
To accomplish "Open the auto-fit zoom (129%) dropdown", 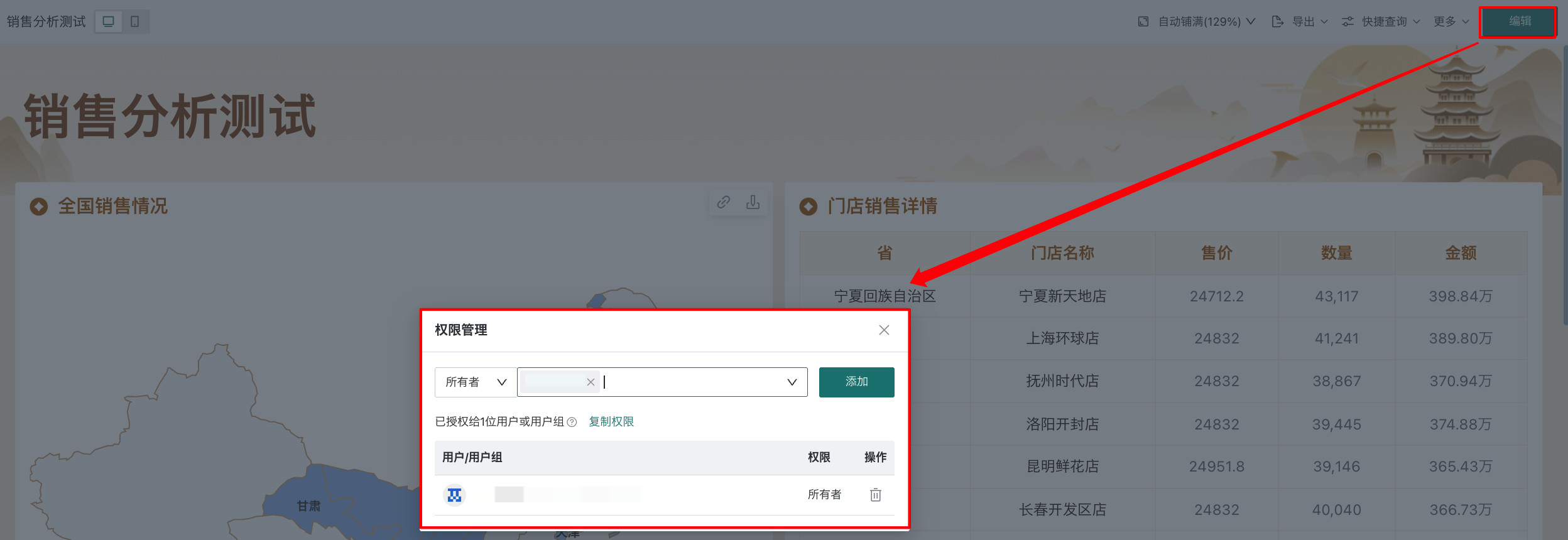I will click(x=1206, y=21).
